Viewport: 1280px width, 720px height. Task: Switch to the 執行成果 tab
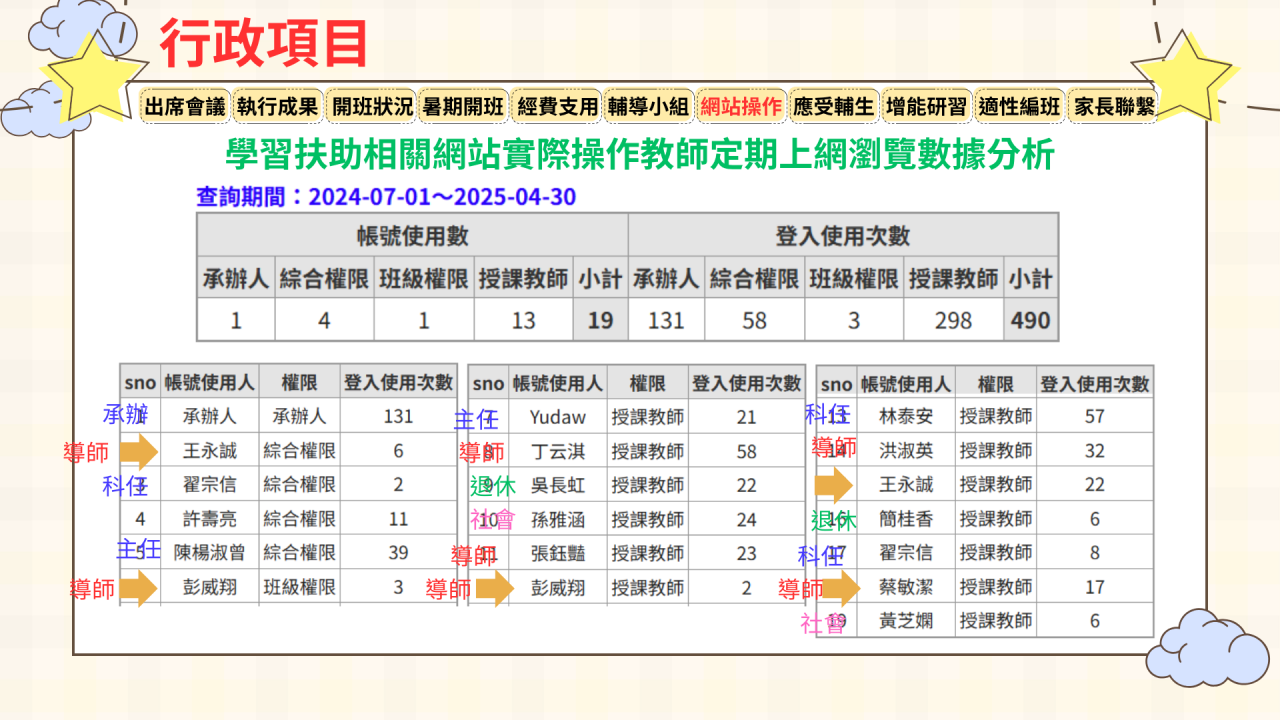pos(277,106)
